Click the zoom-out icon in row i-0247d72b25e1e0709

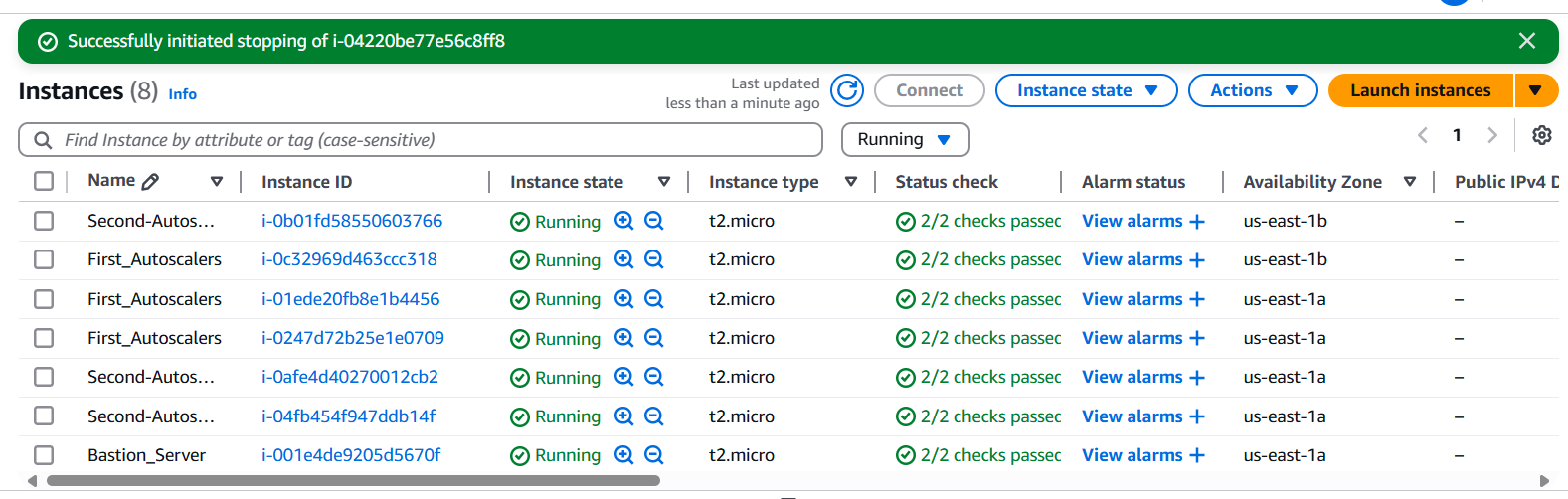click(654, 338)
